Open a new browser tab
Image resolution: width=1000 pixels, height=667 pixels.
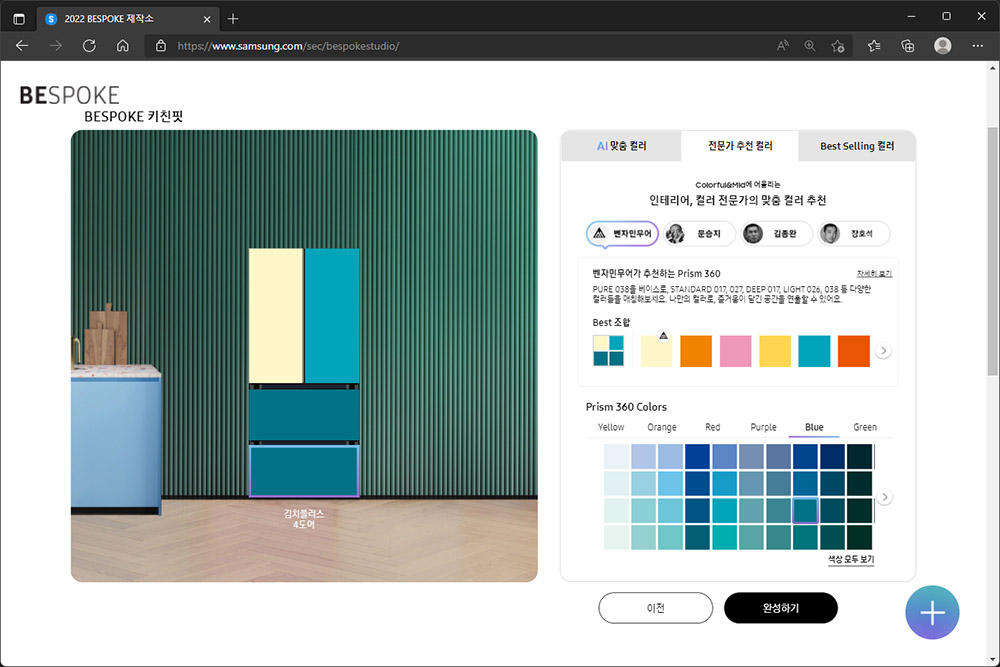point(233,19)
